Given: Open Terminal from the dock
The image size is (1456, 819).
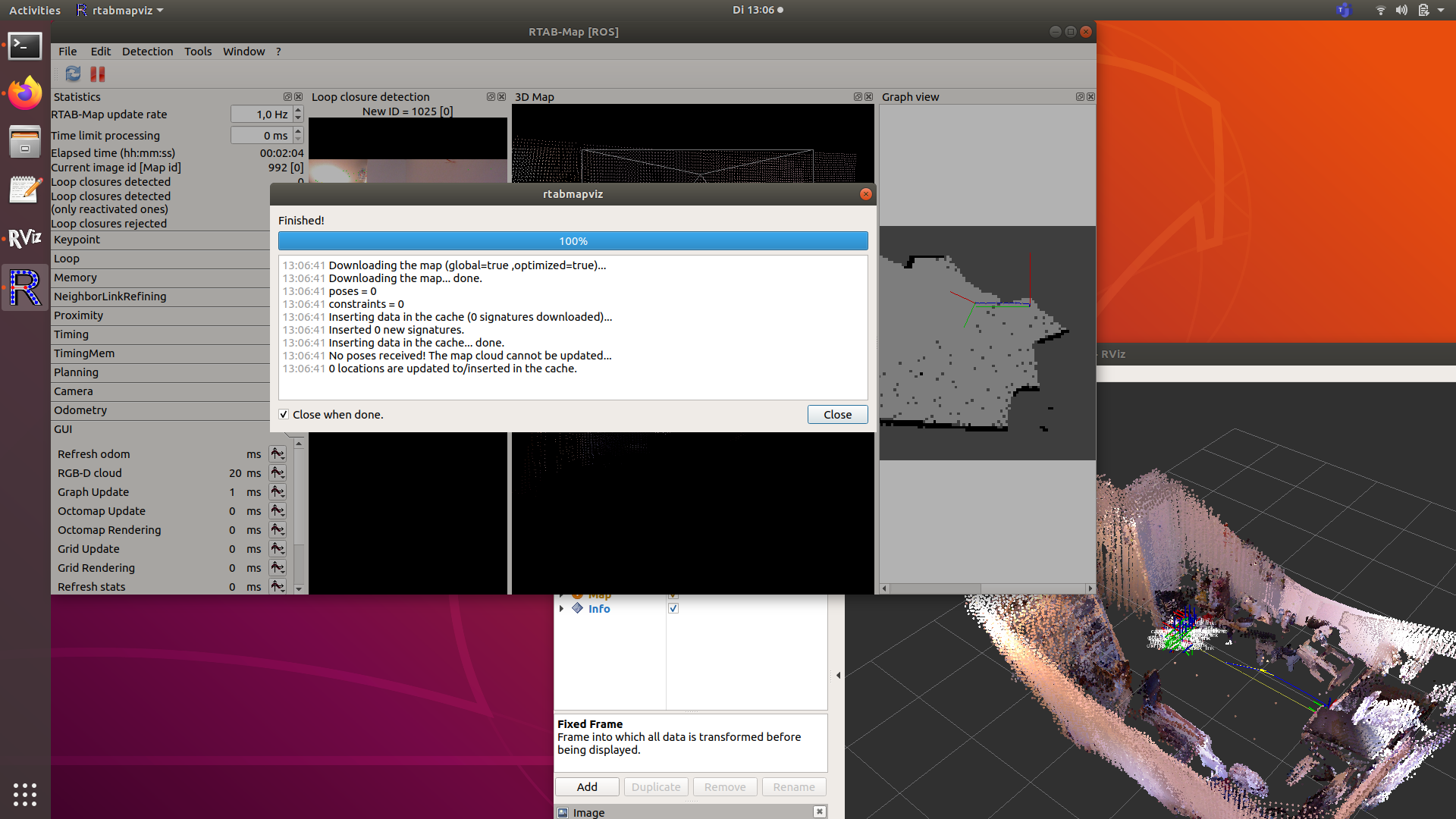Looking at the screenshot, I should pyautogui.click(x=25, y=45).
